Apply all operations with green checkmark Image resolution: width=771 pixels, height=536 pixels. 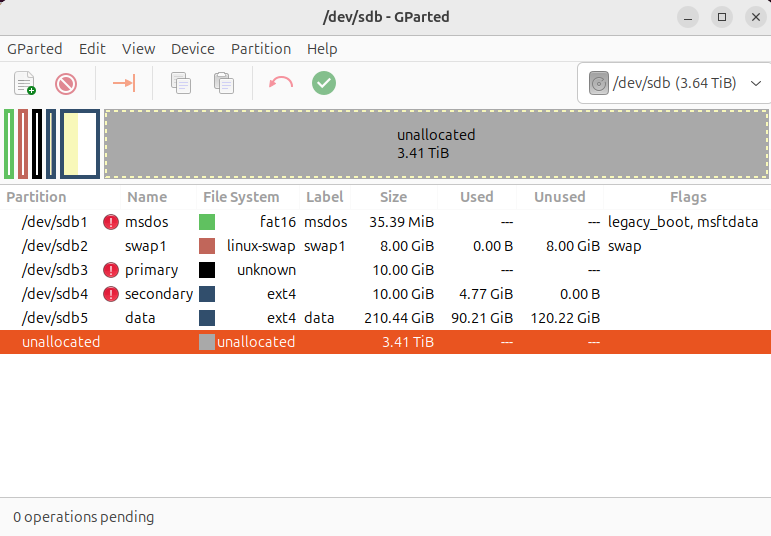[323, 83]
